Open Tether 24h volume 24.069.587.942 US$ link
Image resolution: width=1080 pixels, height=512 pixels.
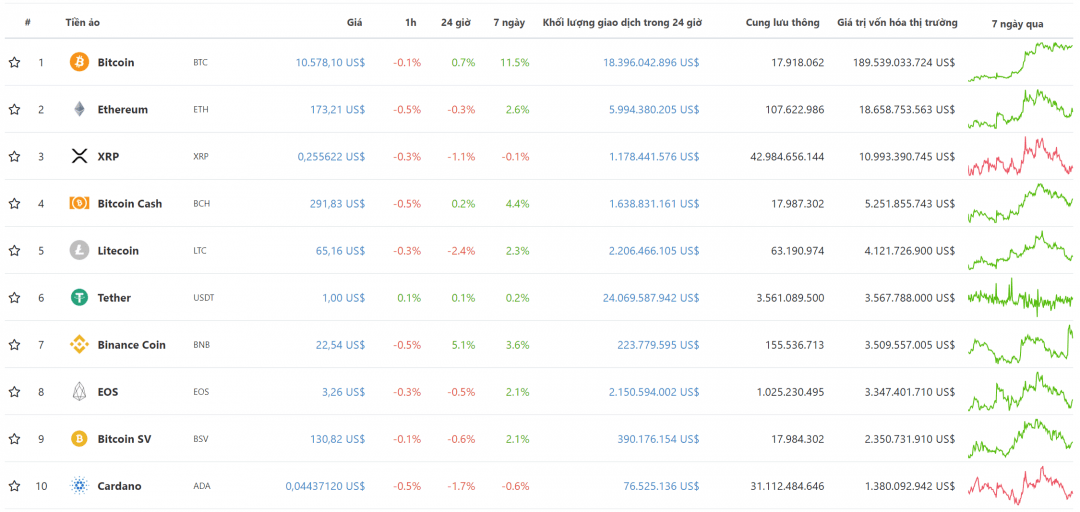point(650,298)
